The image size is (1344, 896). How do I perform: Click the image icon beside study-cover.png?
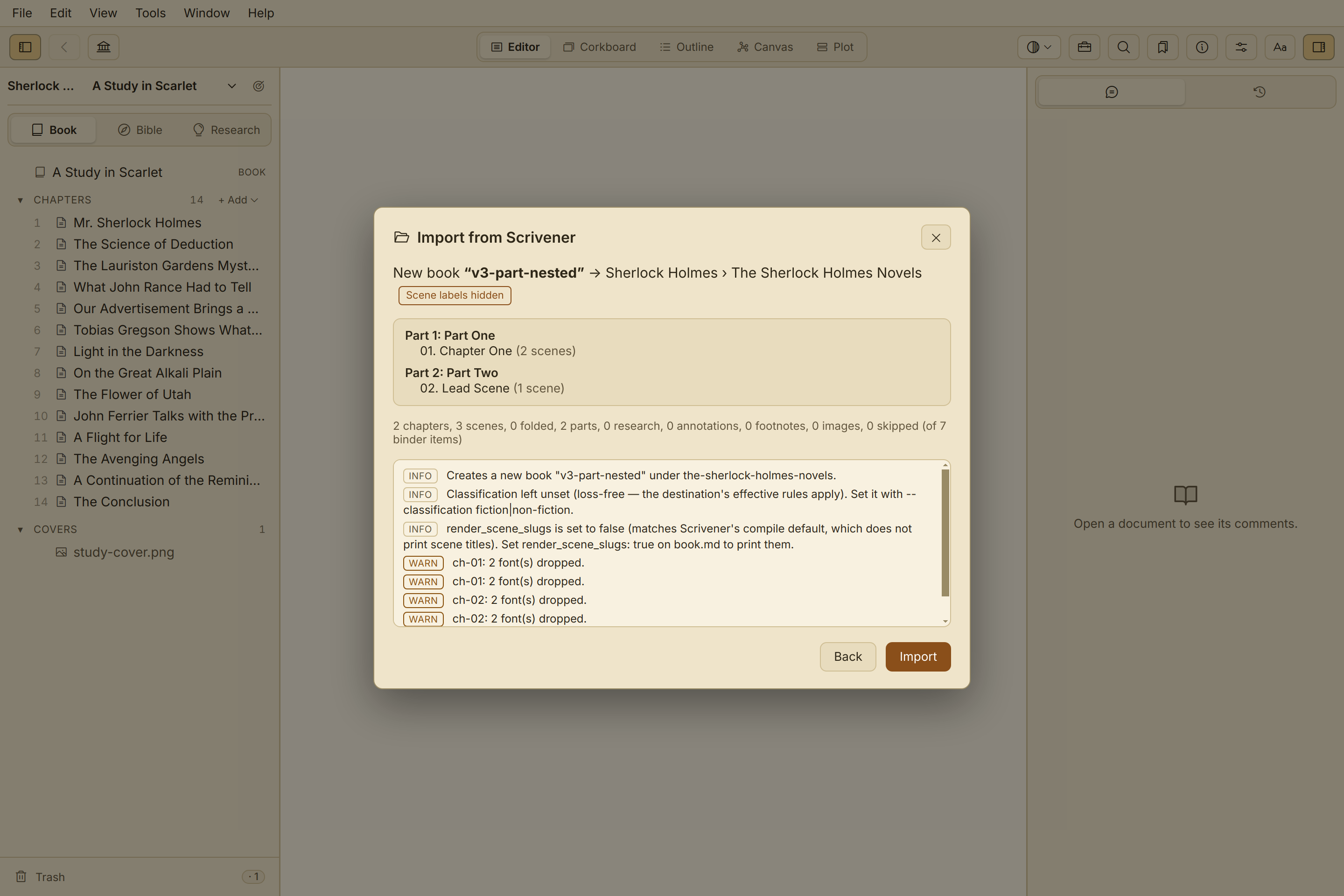pyautogui.click(x=61, y=552)
